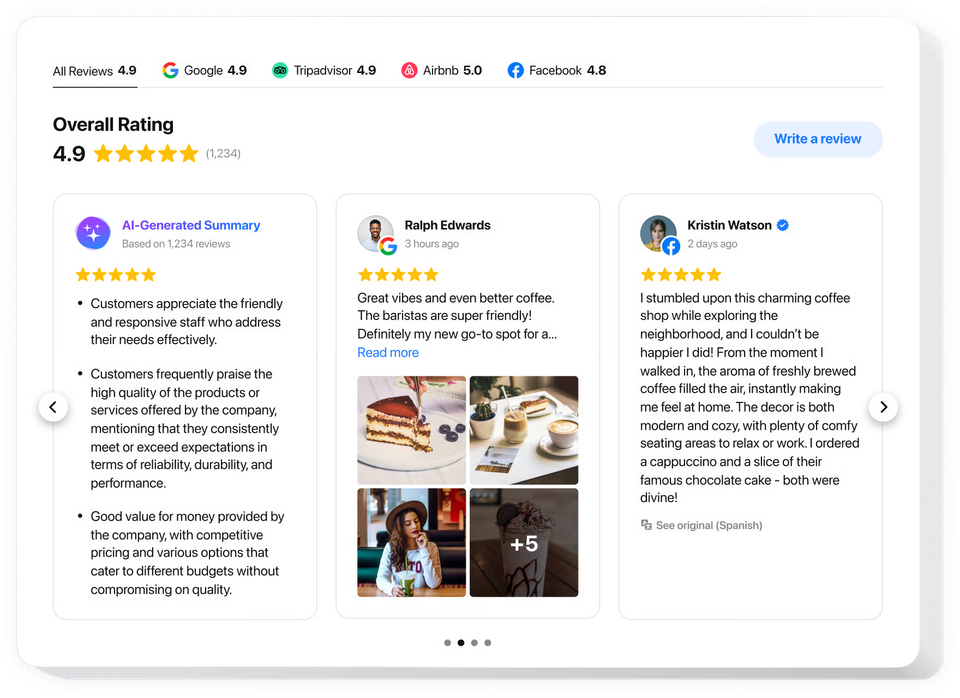Switch to the All Reviews tab
The width and height of the screenshot is (960, 698).
tap(94, 71)
